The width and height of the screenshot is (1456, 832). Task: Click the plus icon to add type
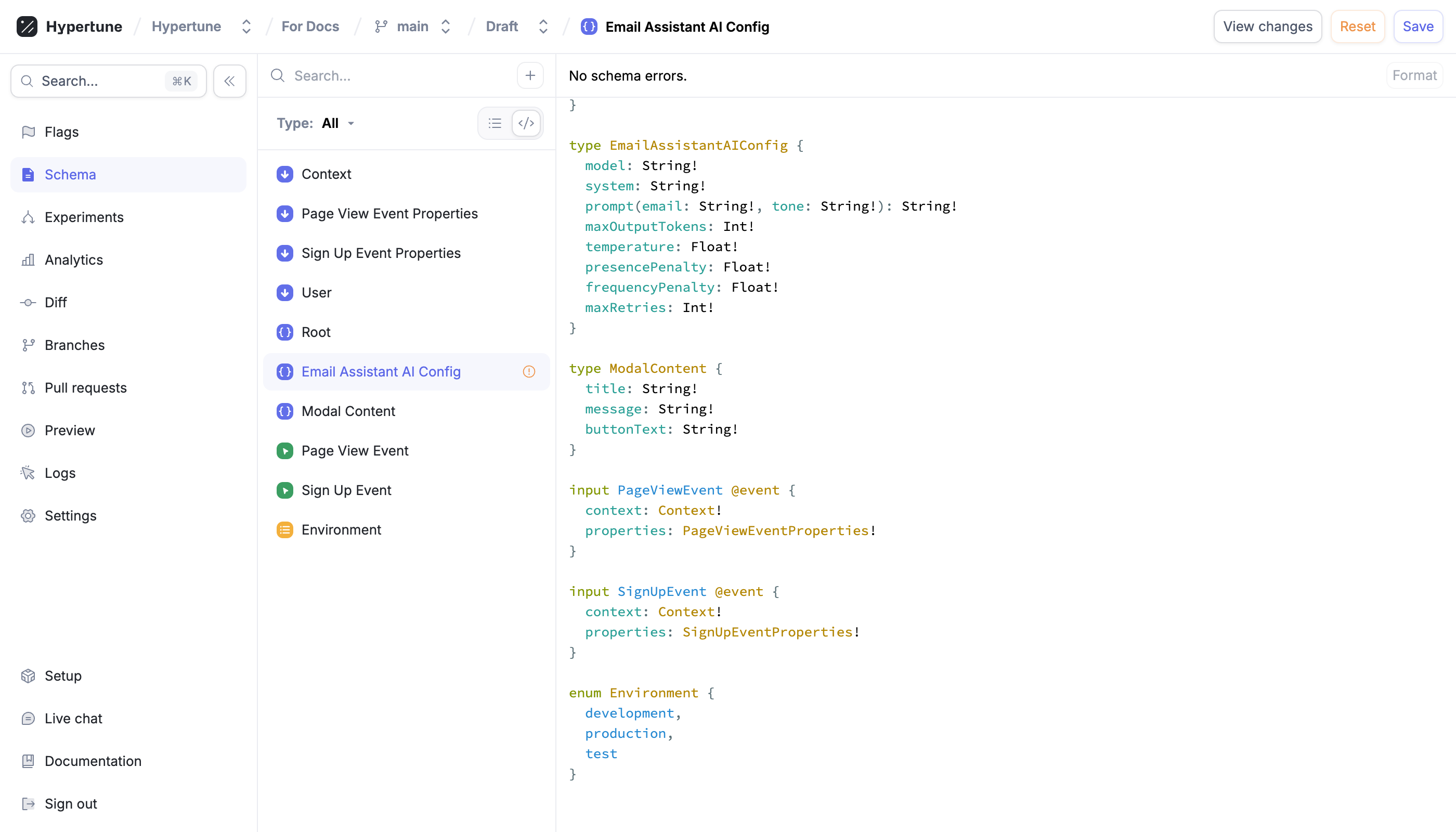click(x=530, y=75)
